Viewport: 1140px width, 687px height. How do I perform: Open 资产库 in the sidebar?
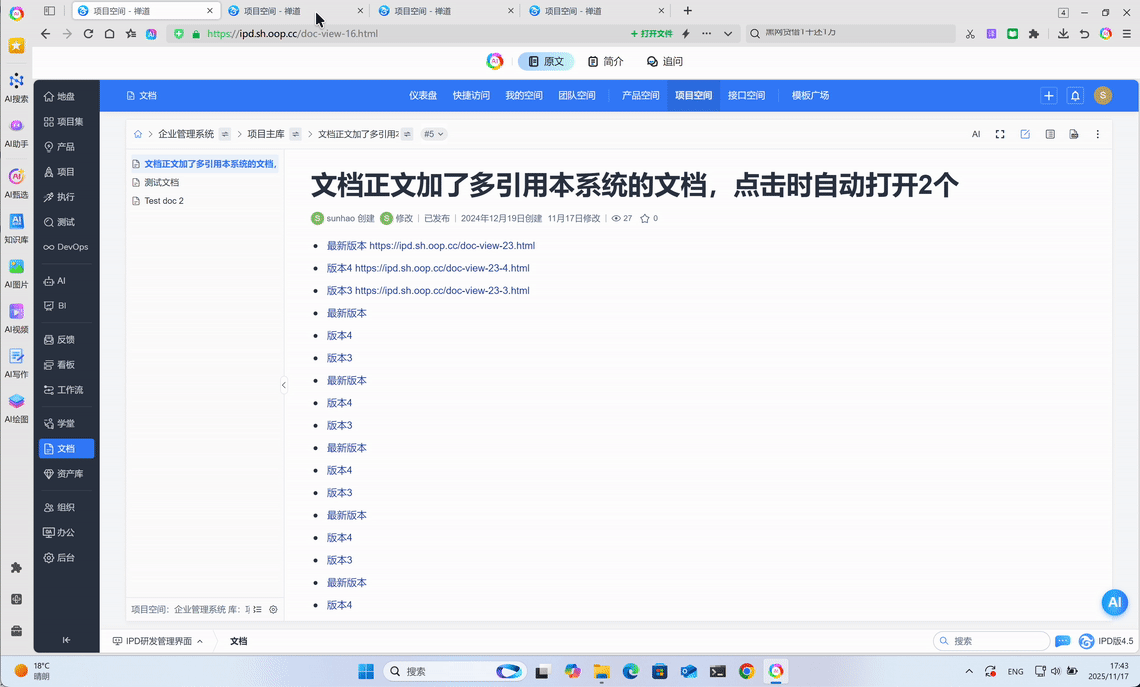(x=66, y=473)
